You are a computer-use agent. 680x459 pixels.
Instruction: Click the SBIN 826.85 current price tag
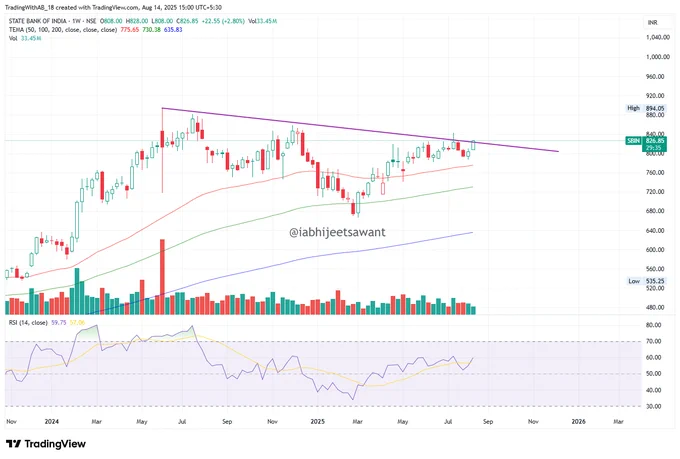coord(646,144)
